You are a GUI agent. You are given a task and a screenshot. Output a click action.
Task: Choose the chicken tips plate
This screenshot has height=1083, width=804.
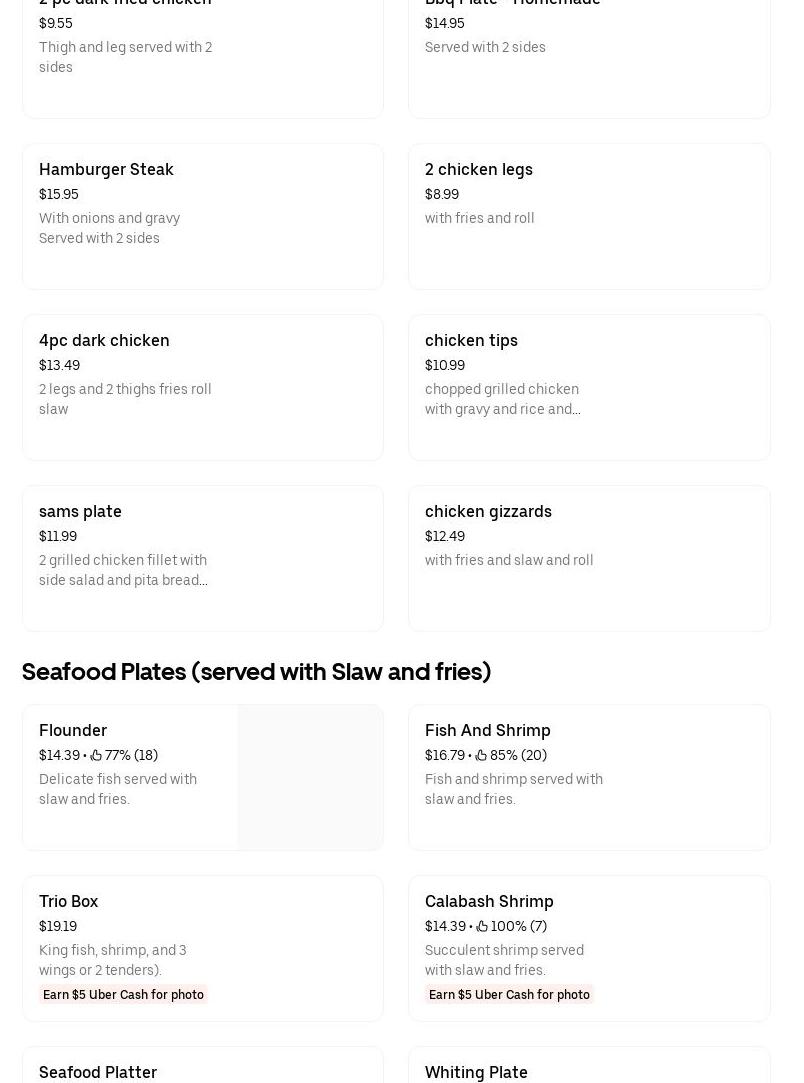pos(589,387)
